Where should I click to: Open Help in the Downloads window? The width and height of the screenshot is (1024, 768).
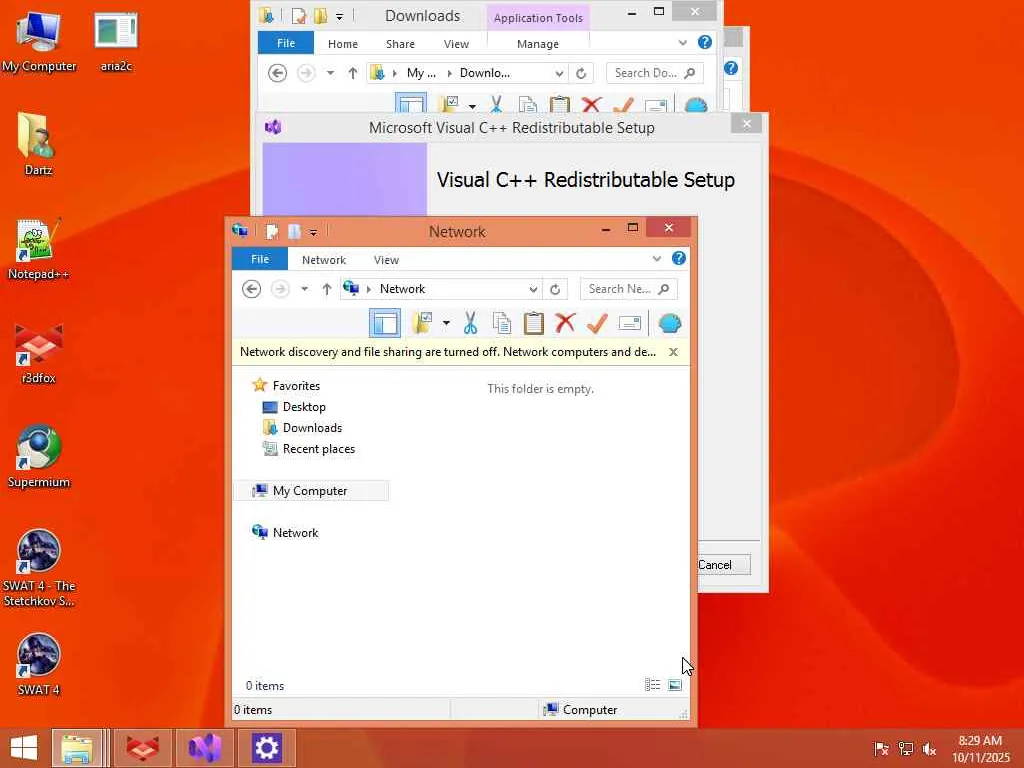click(705, 42)
